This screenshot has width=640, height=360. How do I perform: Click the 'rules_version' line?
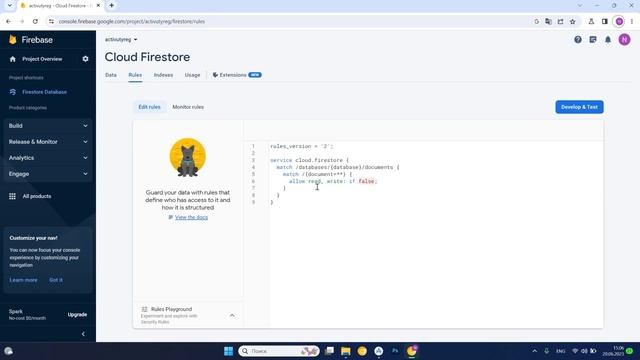pyautogui.click(x=302, y=147)
